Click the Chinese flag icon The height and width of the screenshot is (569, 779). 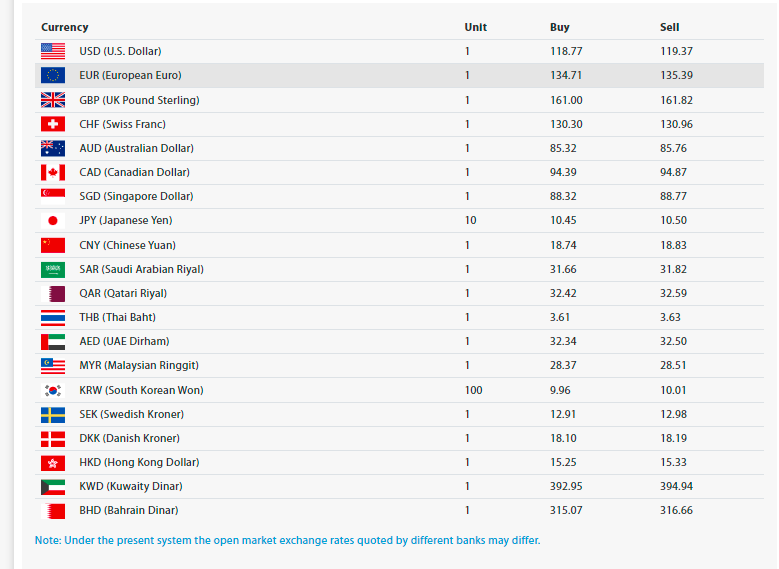pyautogui.click(x=53, y=245)
